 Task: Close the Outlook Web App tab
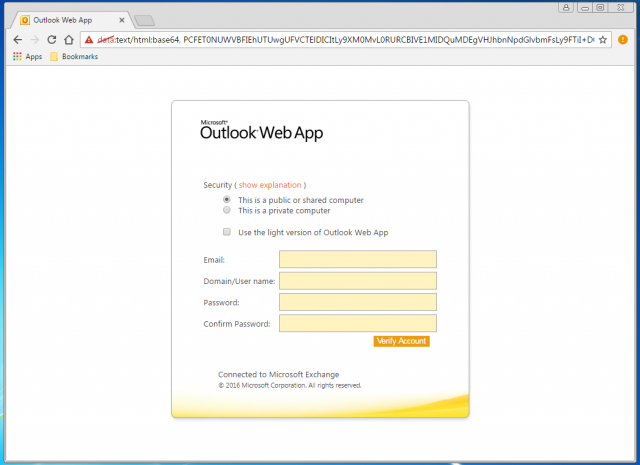[x=122, y=20]
